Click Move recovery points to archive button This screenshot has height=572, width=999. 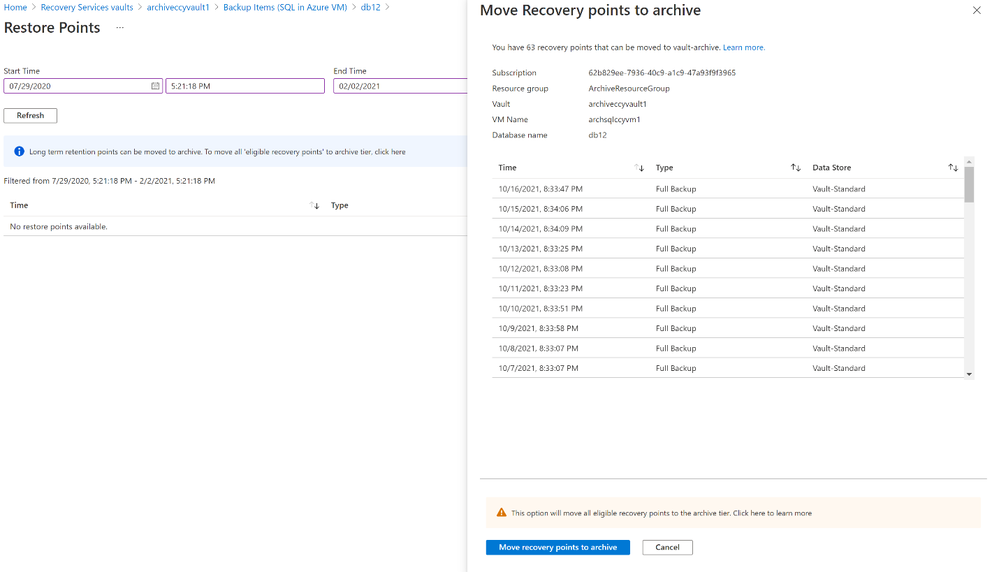click(x=557, y=547)
